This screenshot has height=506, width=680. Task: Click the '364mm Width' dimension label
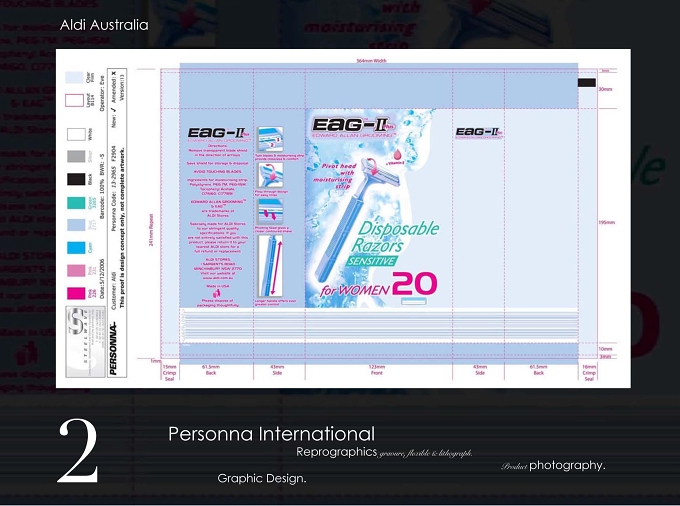click(x=371, y=61)
